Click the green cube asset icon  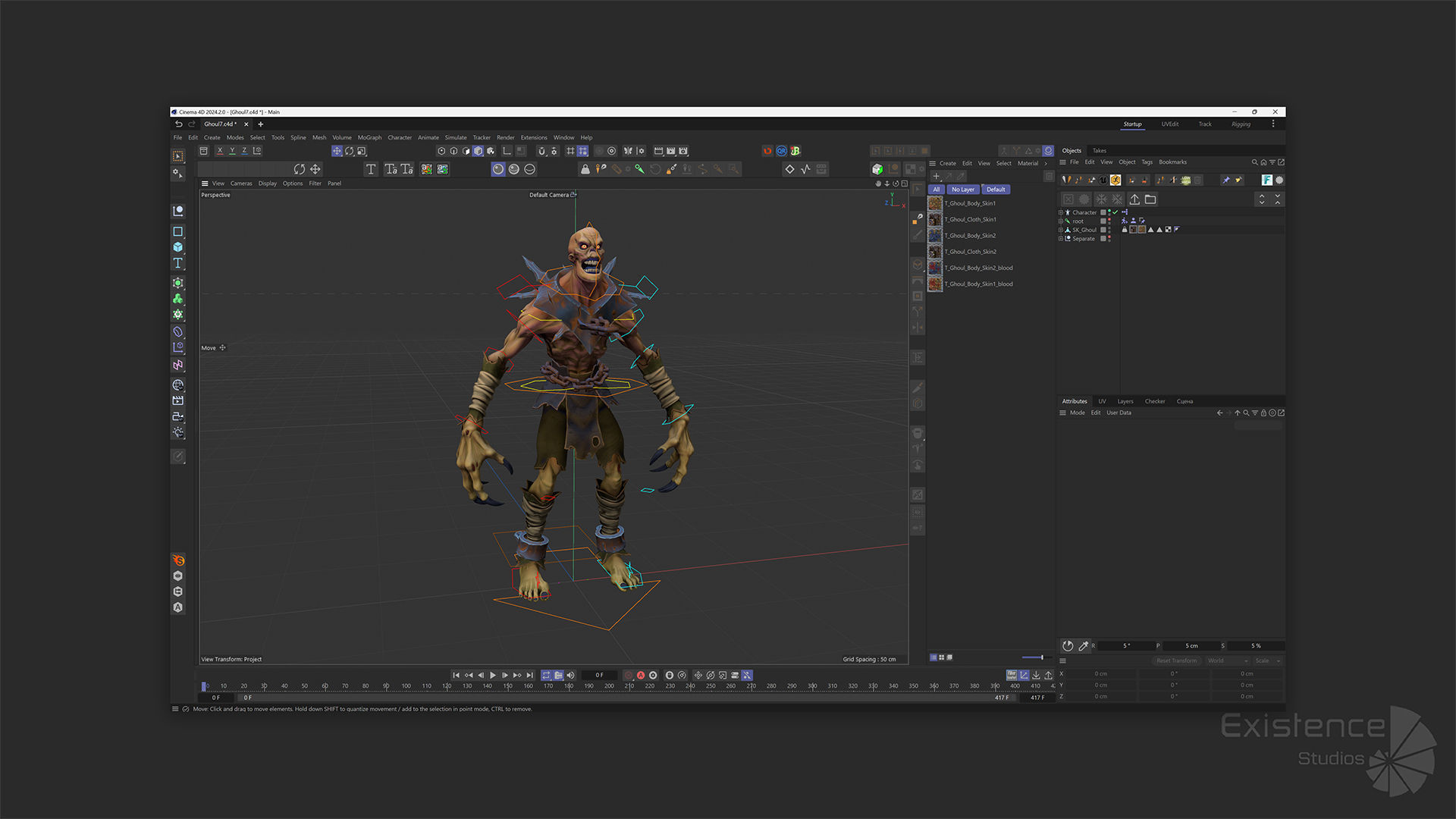tap(877, 169)
